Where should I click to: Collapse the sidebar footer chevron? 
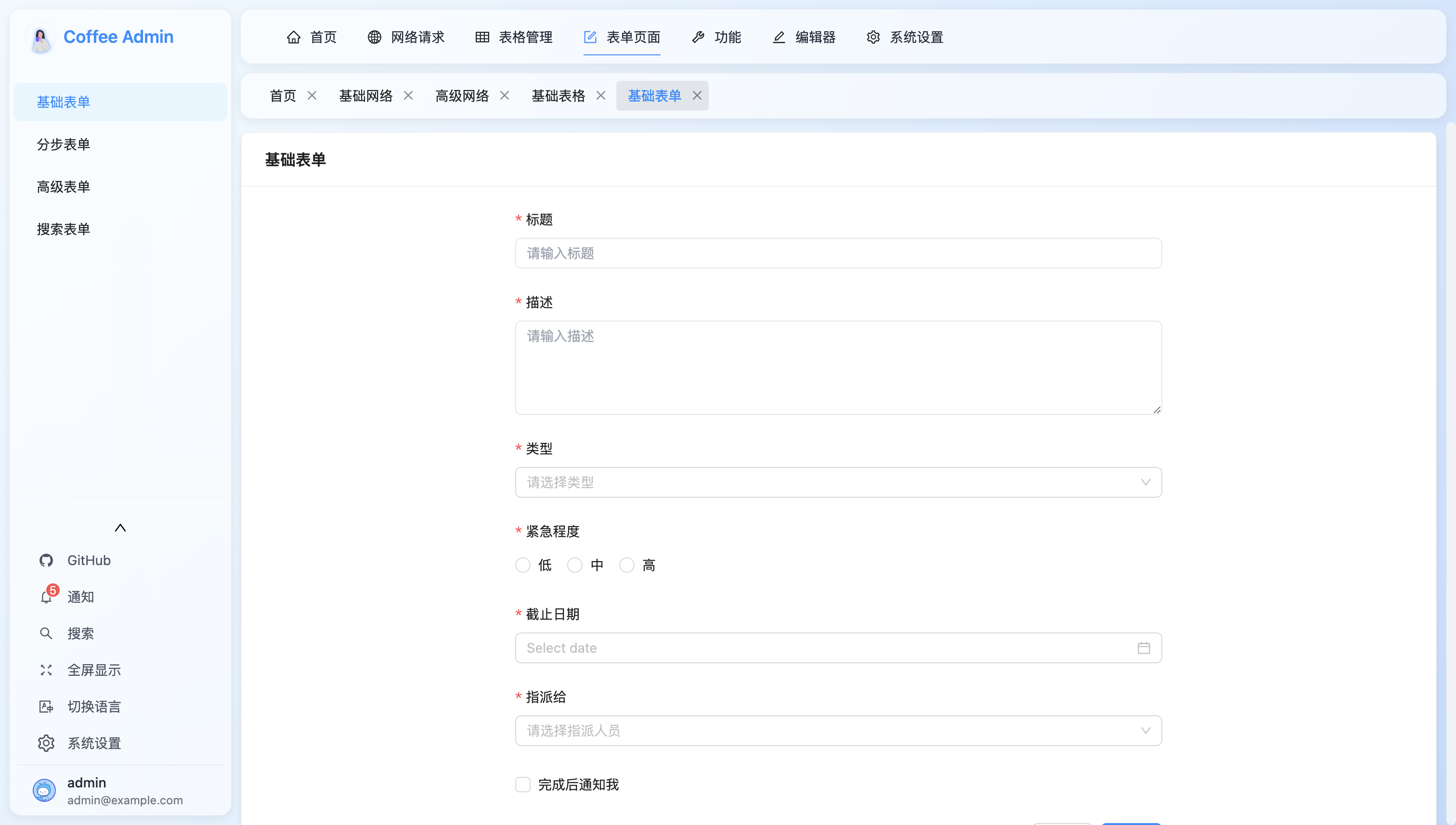(x=120, y=528)
